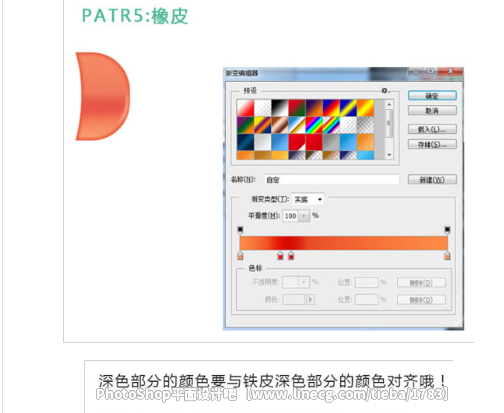Select the orange-yellow-orange gradient preset
Viewport: 504px width, 413px height.
366,108
